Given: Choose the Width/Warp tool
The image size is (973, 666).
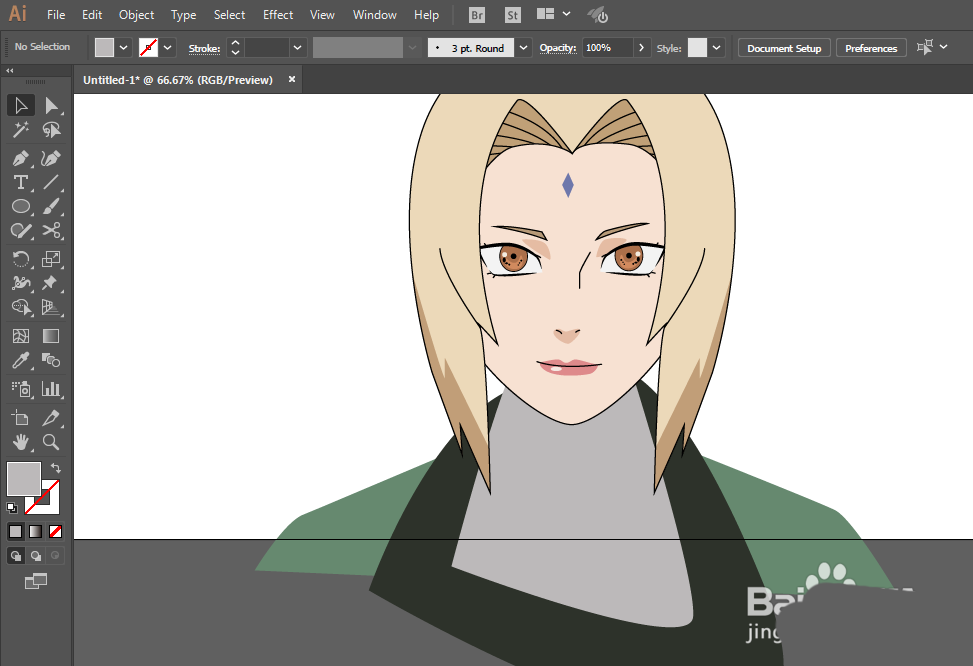Looking at the screenshot, I should click(20, 283).
